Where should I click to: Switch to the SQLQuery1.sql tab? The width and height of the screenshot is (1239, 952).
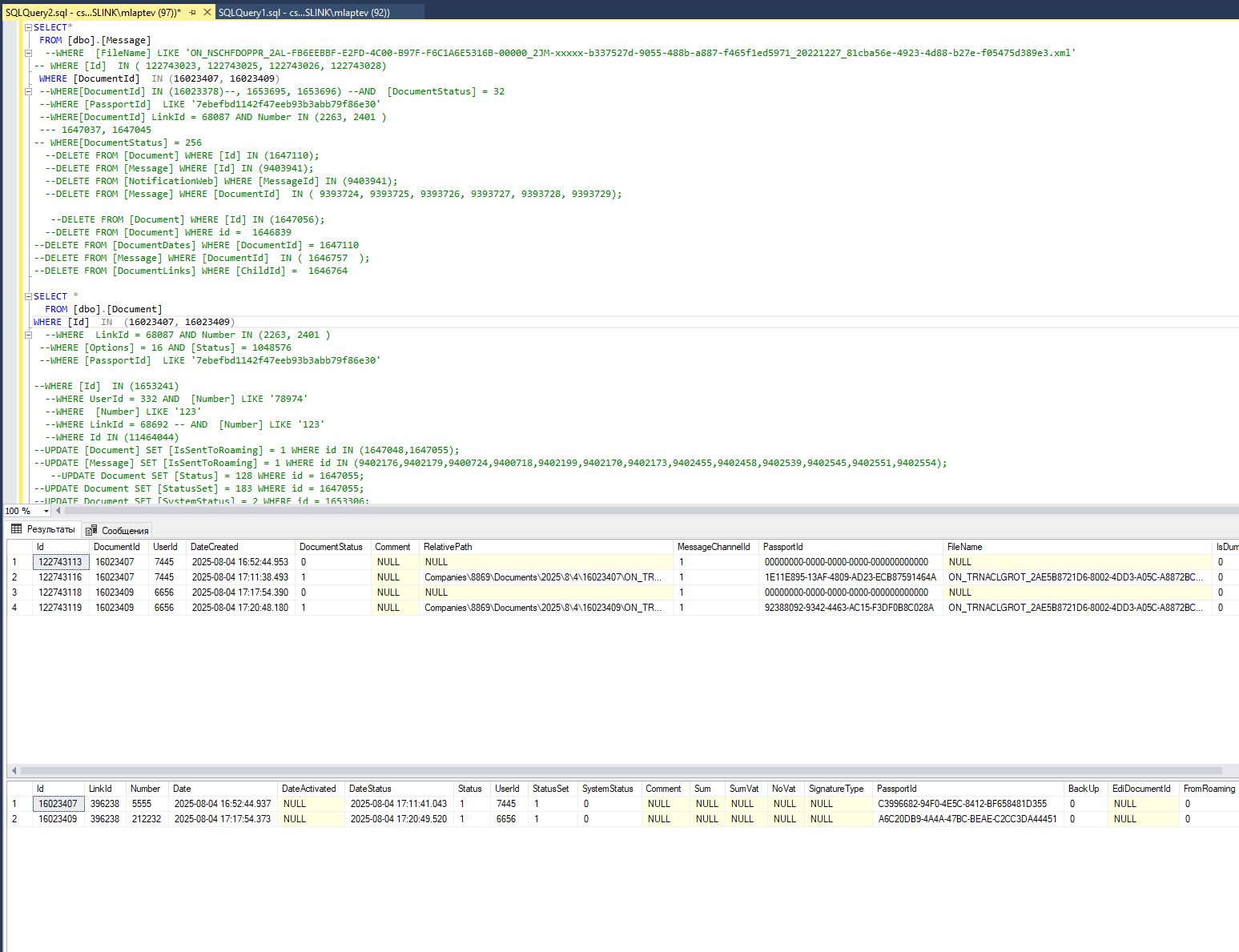tap(304, 12)
